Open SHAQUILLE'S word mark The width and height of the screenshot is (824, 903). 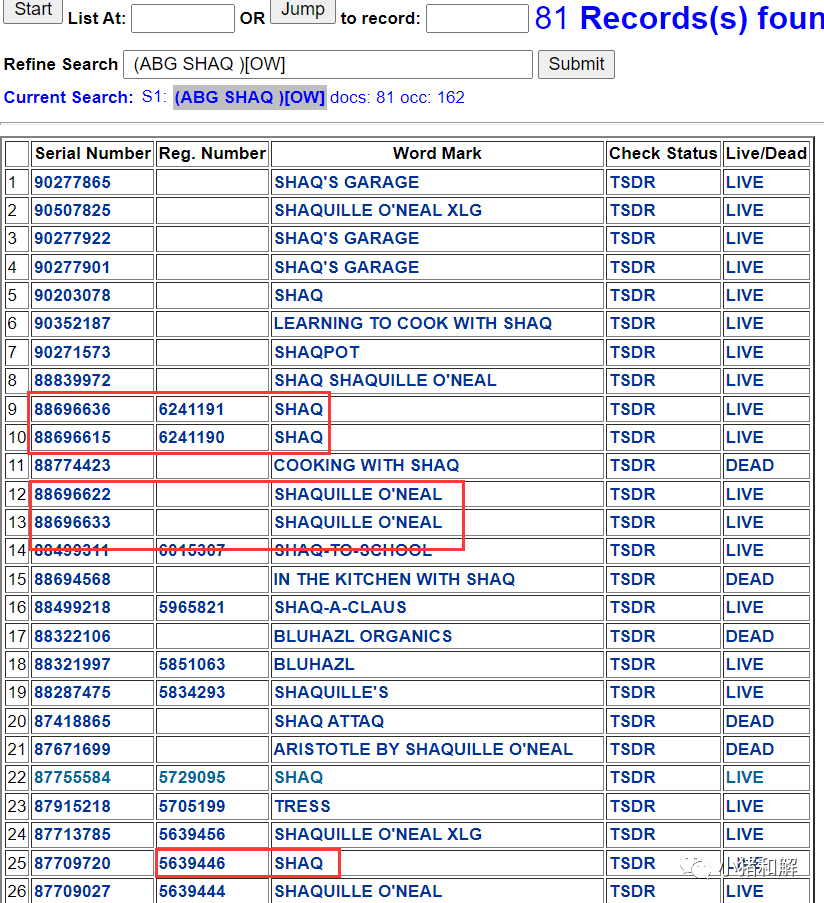[x=331, y=693]
